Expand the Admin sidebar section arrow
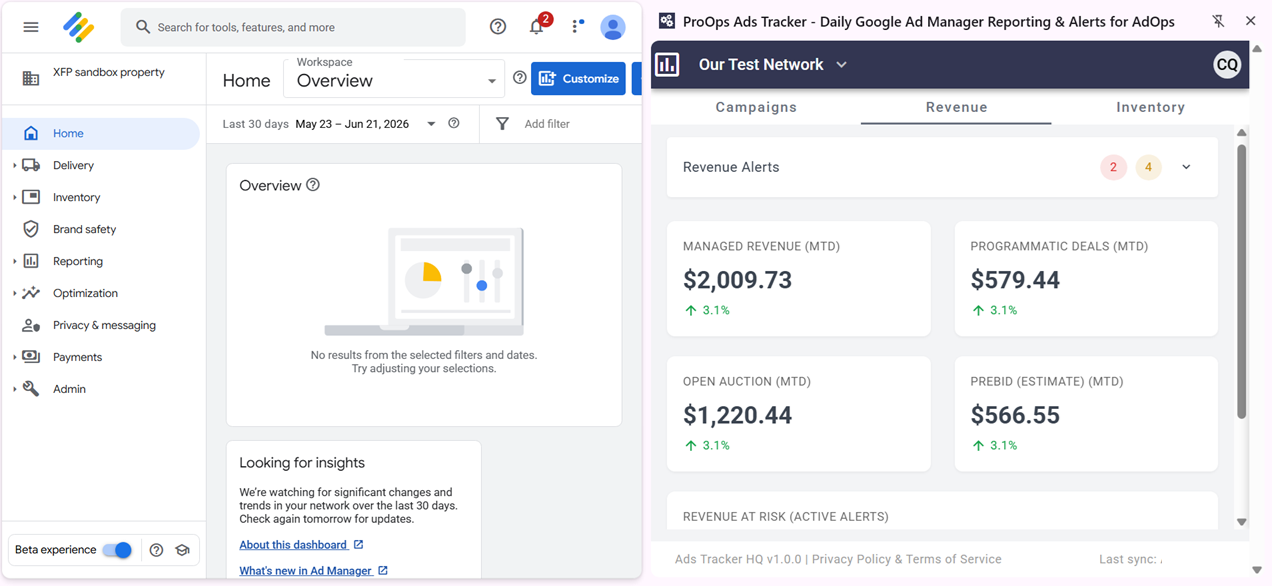 14,389
